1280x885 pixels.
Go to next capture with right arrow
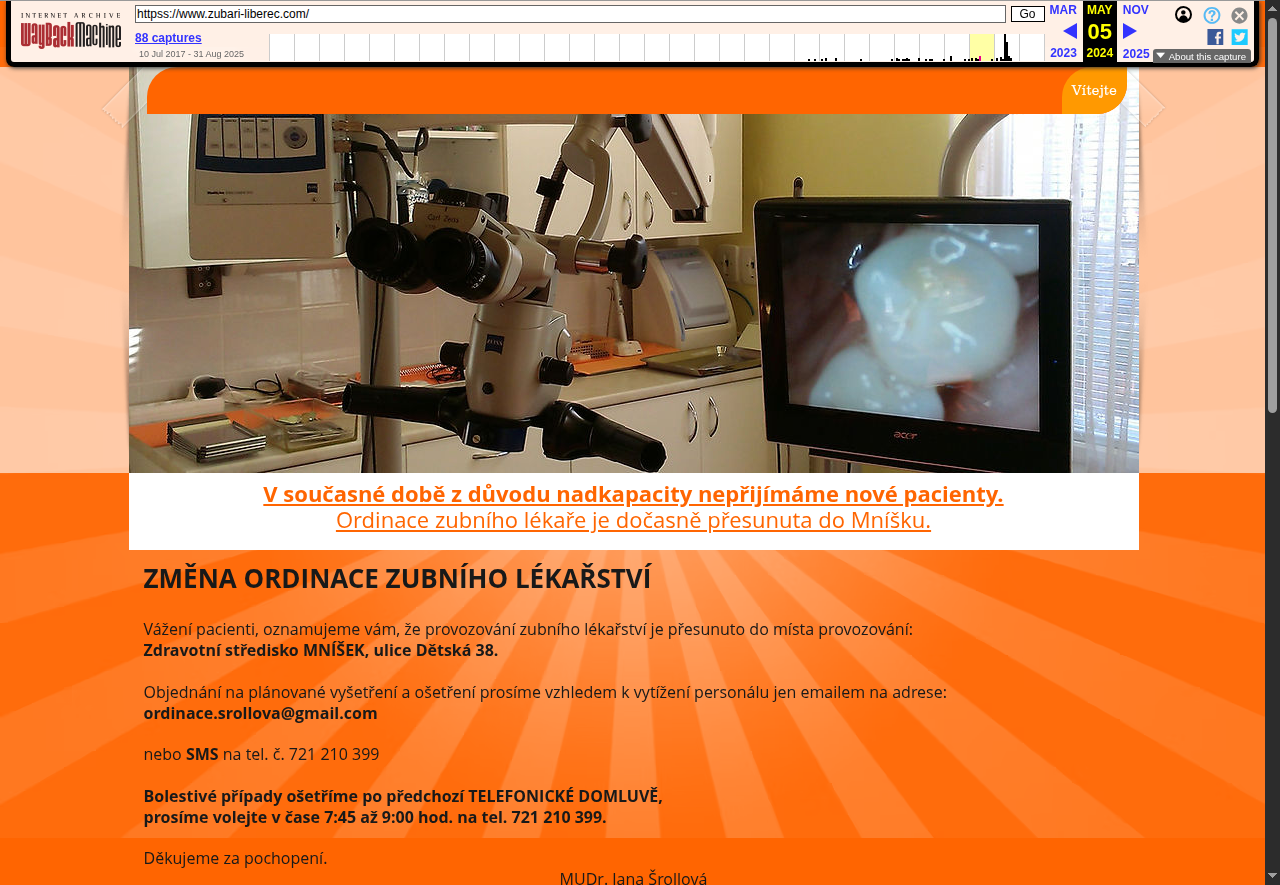click(x=1130, y=31)
